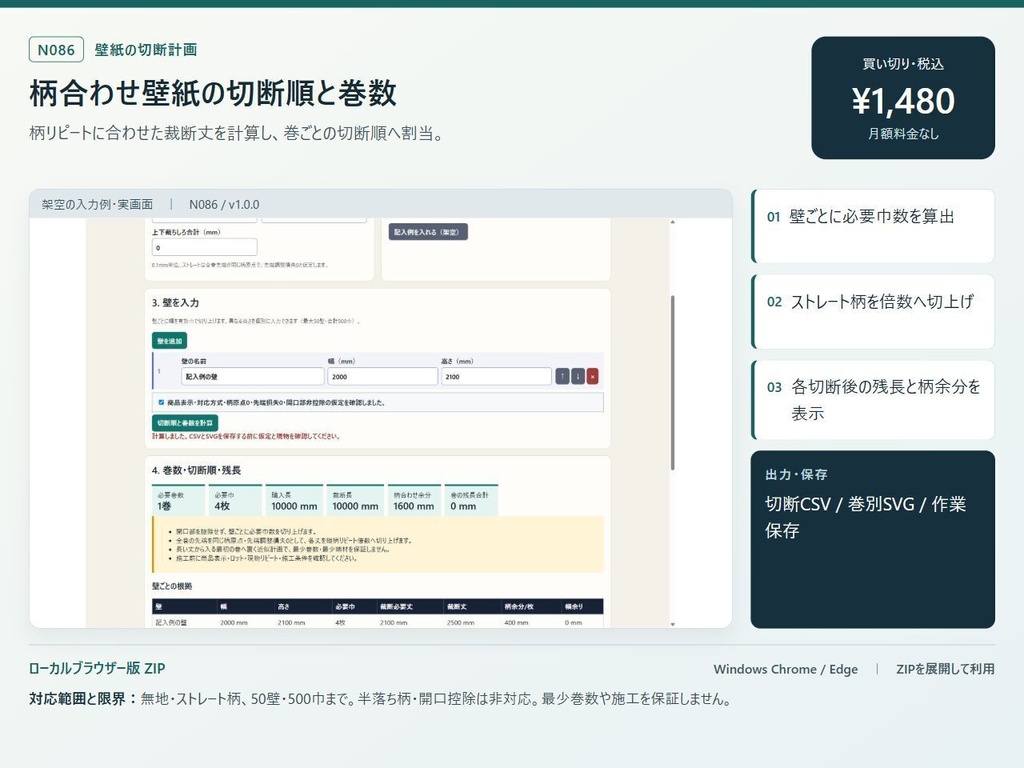Click the 必要巾 4枚 summary tile
The height and width of the screenshot is (768, 1024).
click(x=235, y=501)
